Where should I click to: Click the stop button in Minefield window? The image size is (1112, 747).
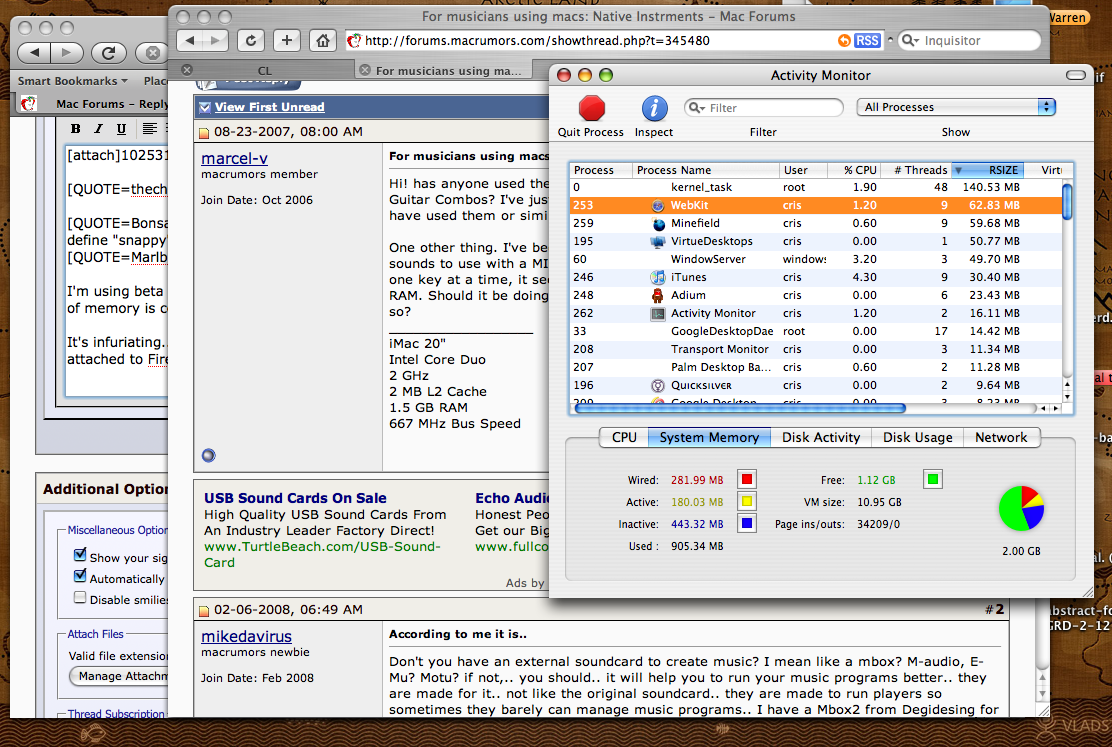coord(152,52)
